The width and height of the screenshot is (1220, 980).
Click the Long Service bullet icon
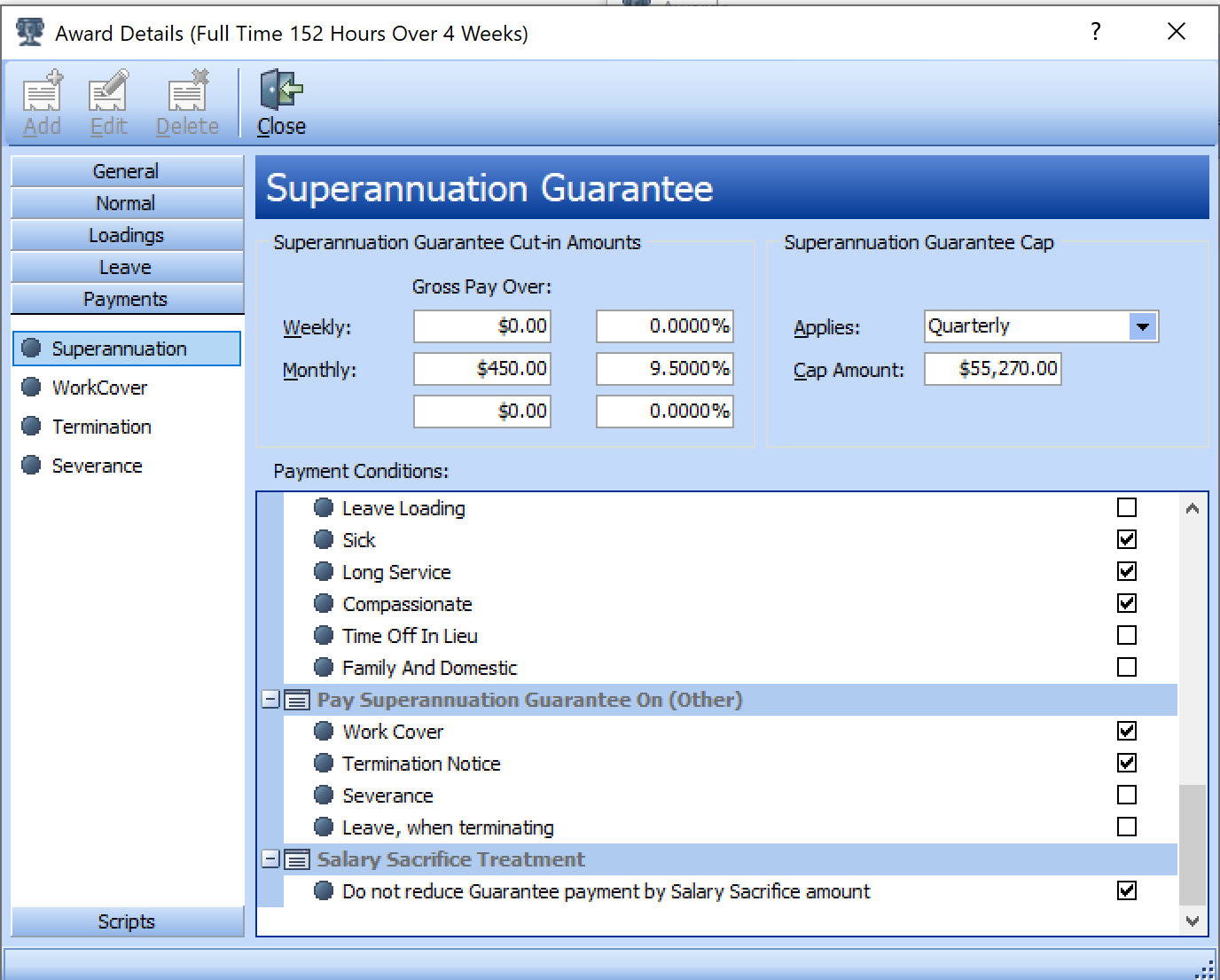click(x=325, y=571)
